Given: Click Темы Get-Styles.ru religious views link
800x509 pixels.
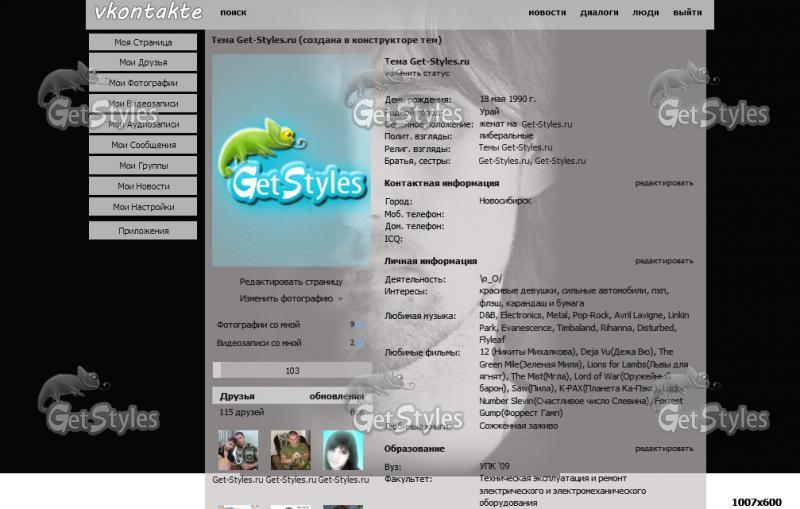Looking at the screenshot, I should click(x=515, y=147).
